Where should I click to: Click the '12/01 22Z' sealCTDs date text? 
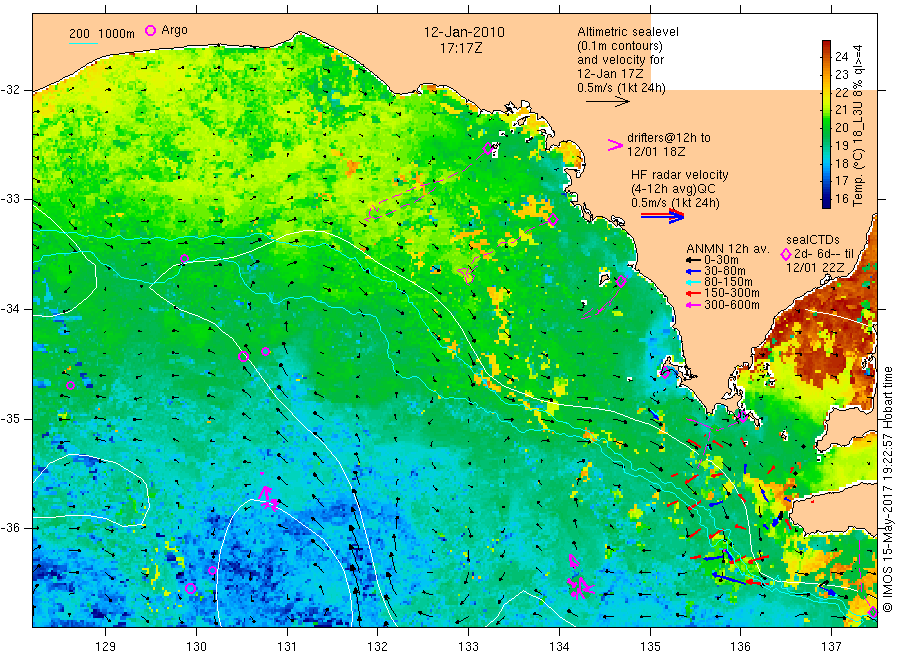pos(815,268)
